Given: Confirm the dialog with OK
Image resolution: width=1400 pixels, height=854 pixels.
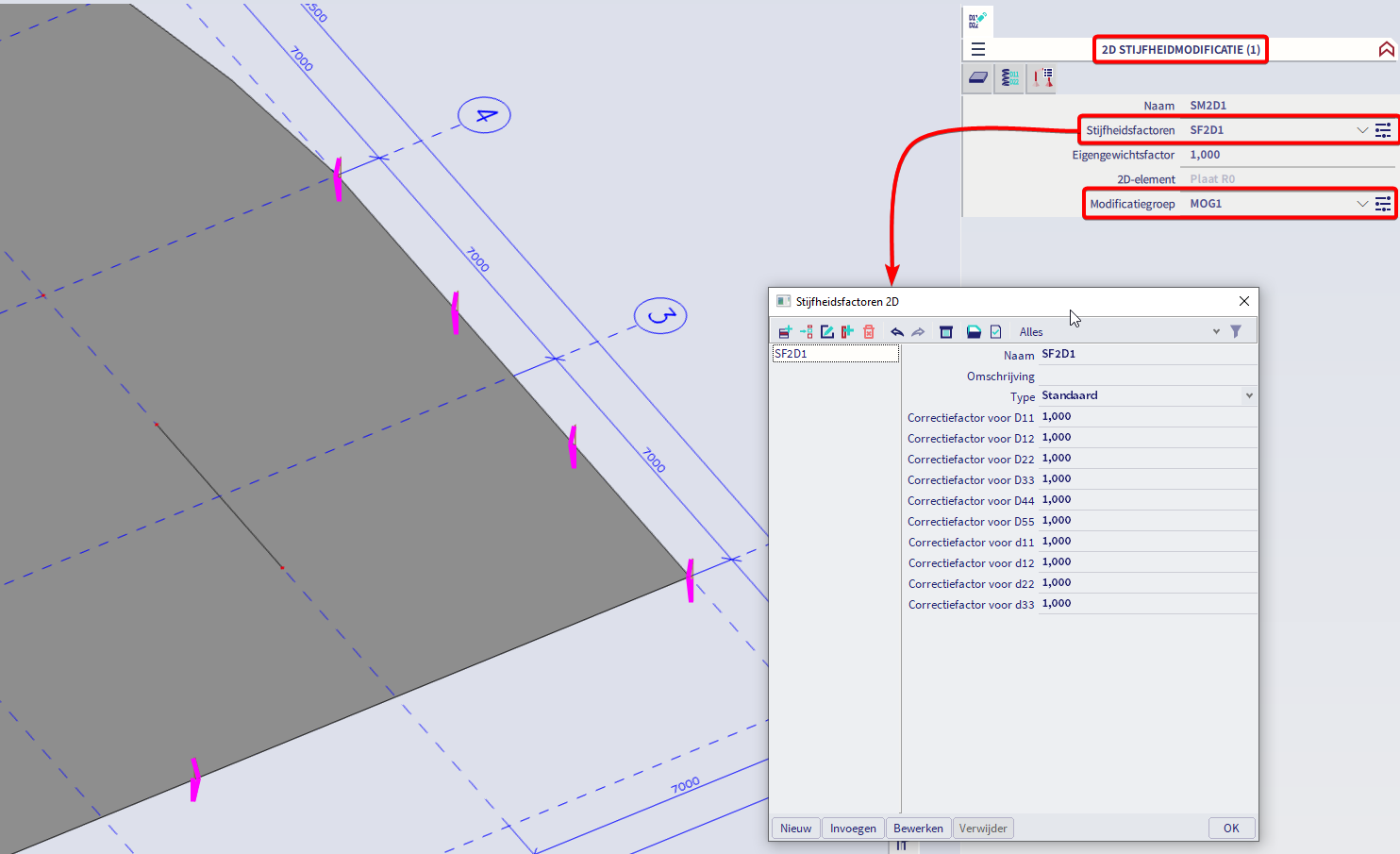Looking at the screenshot, I should pyautogui.click(x=1231, y=828).
